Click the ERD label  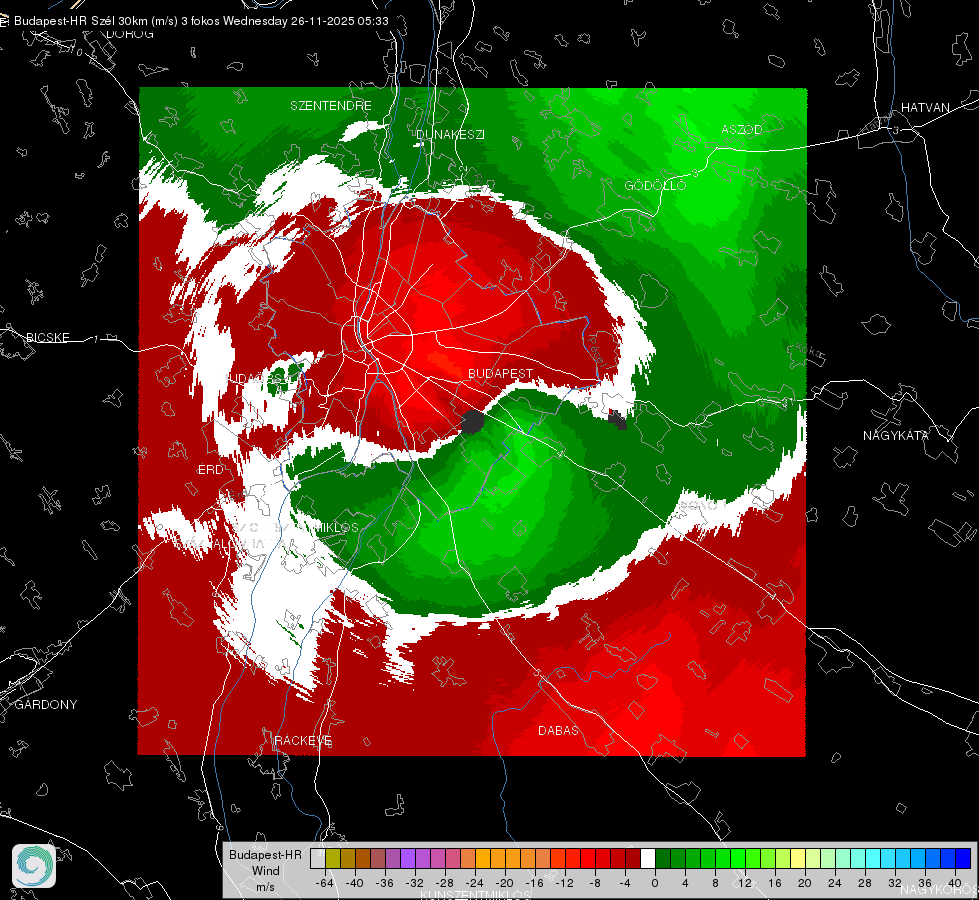click(210, 470)
